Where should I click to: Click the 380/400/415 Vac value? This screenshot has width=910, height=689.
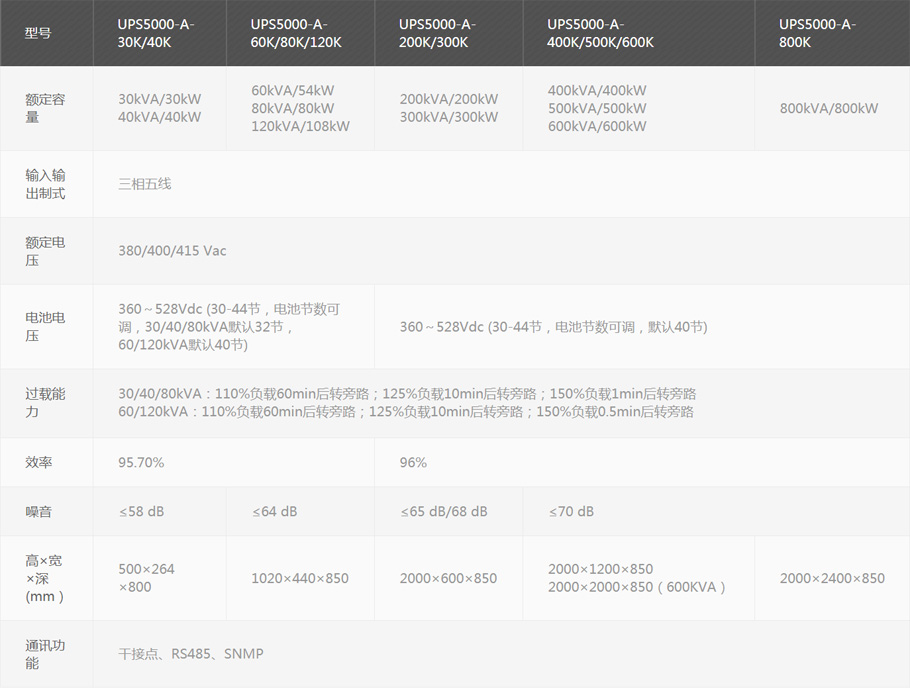tap(172, 251)
